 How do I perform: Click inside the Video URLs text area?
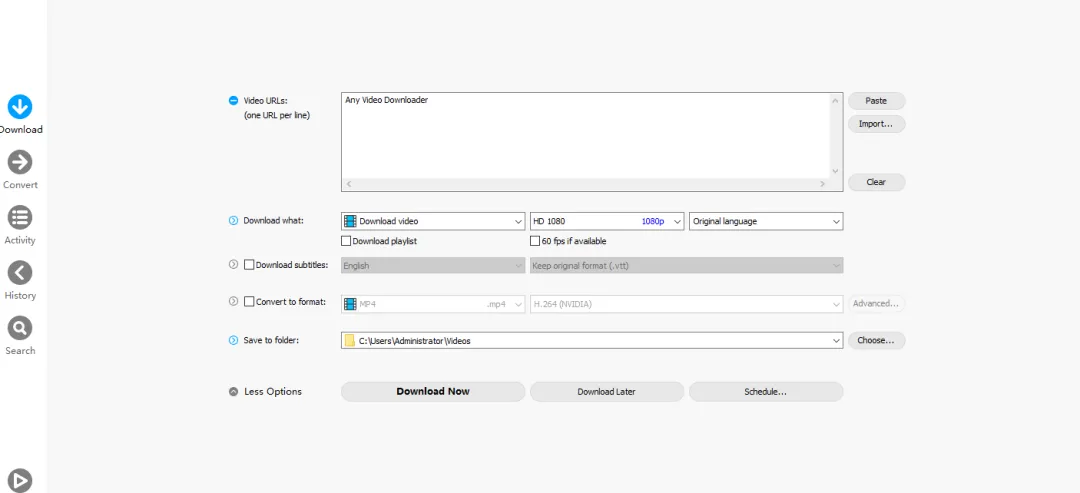click(585, 136)
